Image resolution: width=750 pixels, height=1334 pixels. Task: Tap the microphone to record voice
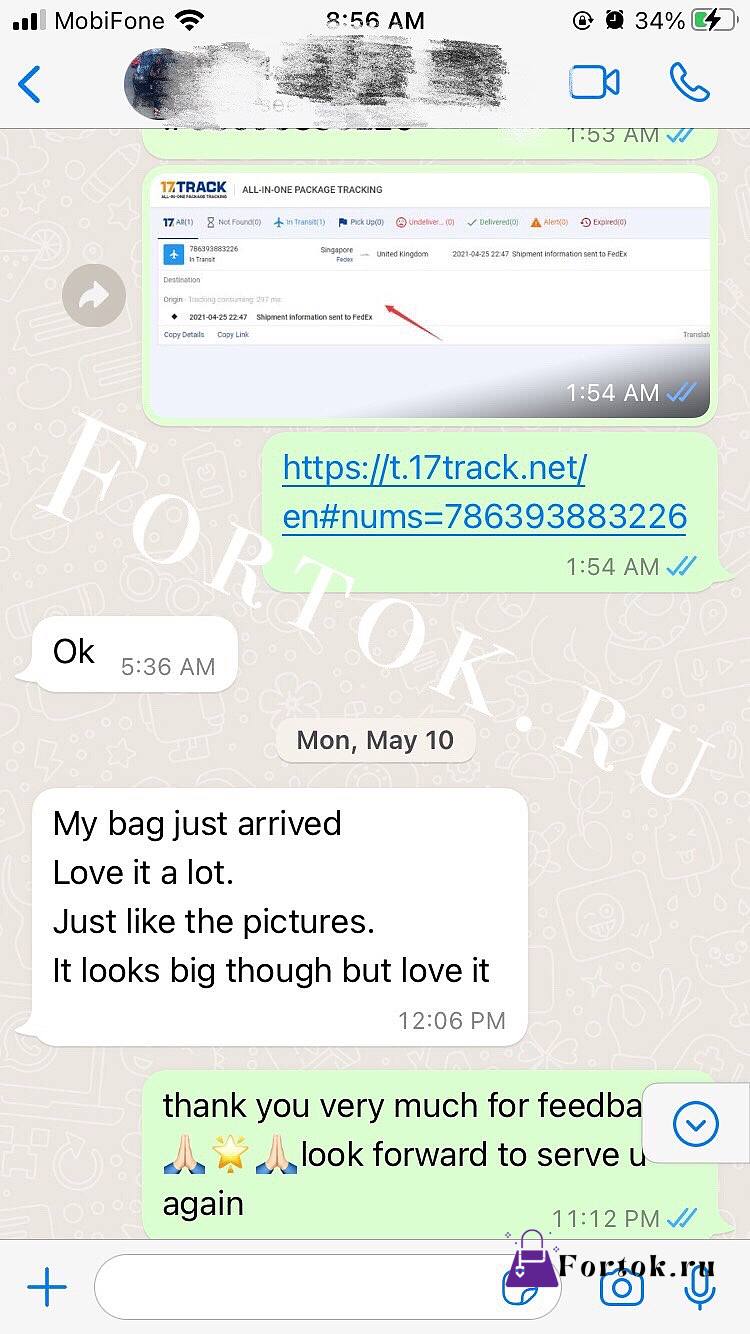pos(700,1288)
